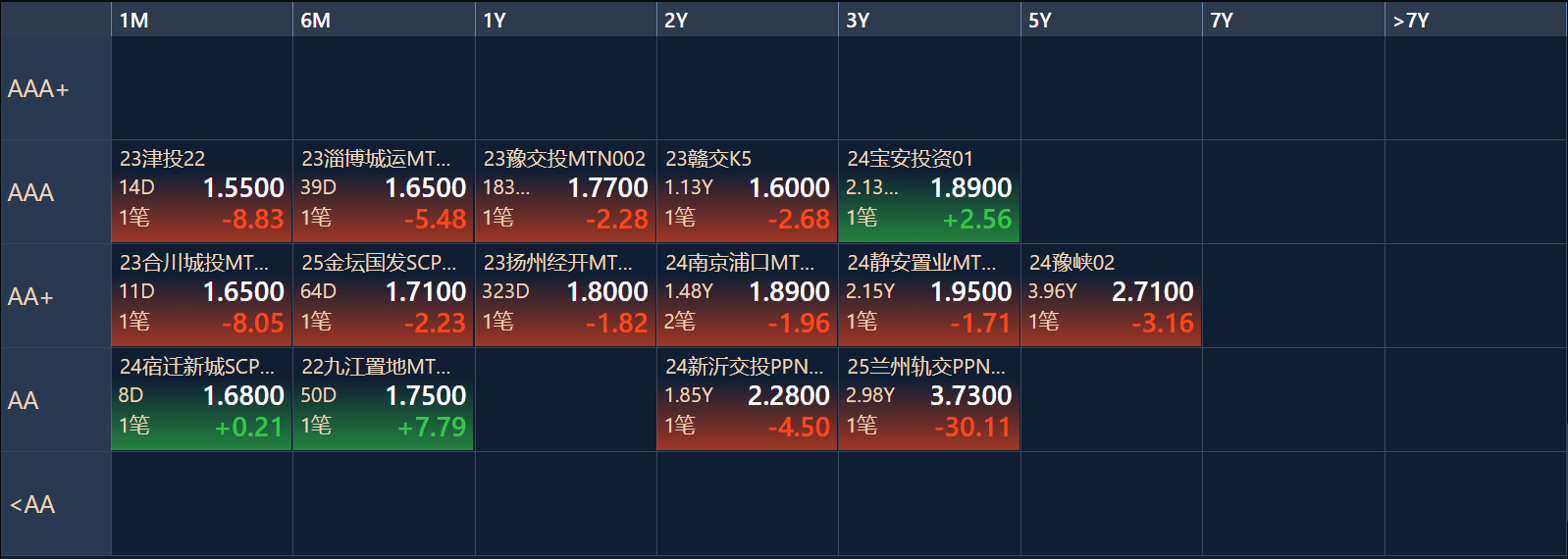Click the yield value 1.5500
This screenshot has height=559, width=1568.
click(x=243, y=187)
